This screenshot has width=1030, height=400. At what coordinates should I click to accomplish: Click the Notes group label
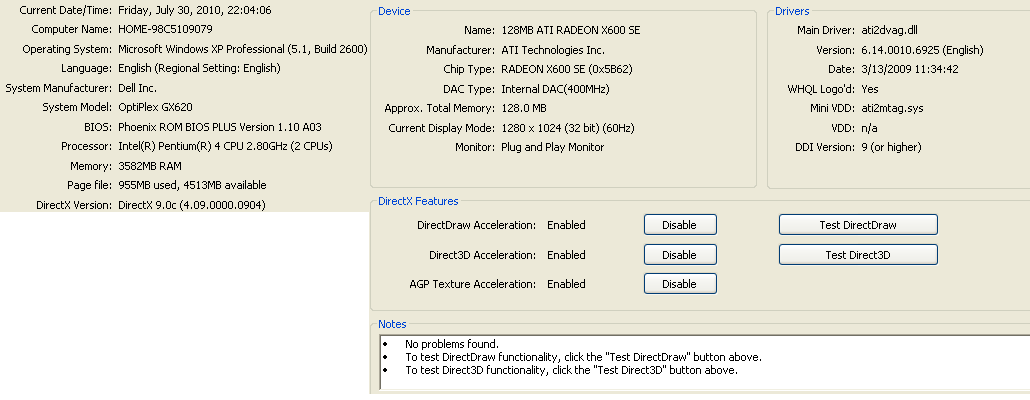pos(392,324)
